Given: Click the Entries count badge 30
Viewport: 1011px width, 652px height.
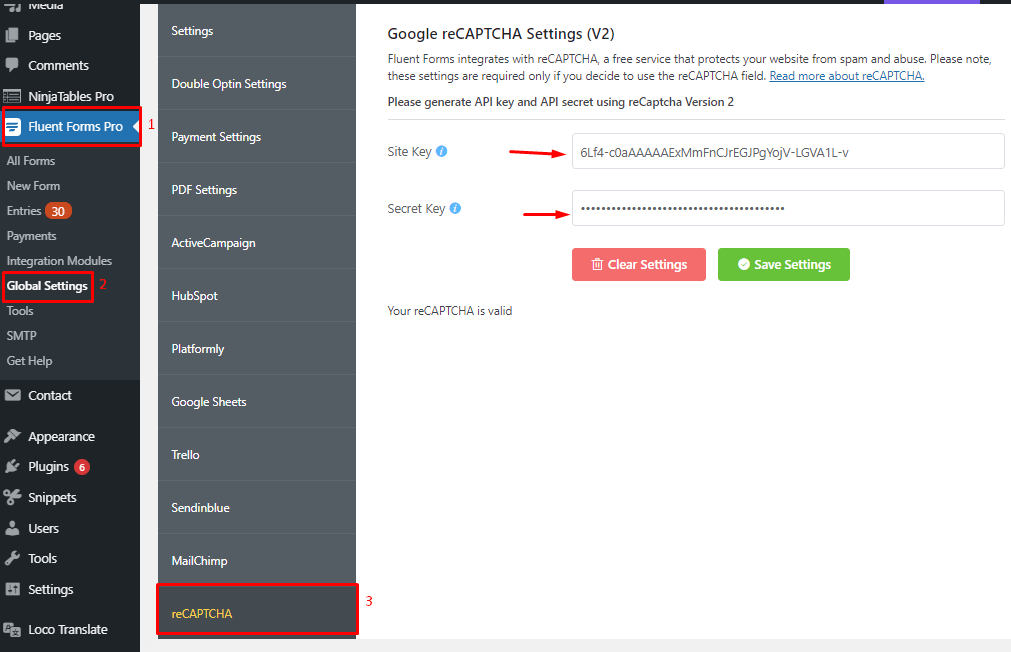Looking at the screenshot, I should (x=58, y=211).
